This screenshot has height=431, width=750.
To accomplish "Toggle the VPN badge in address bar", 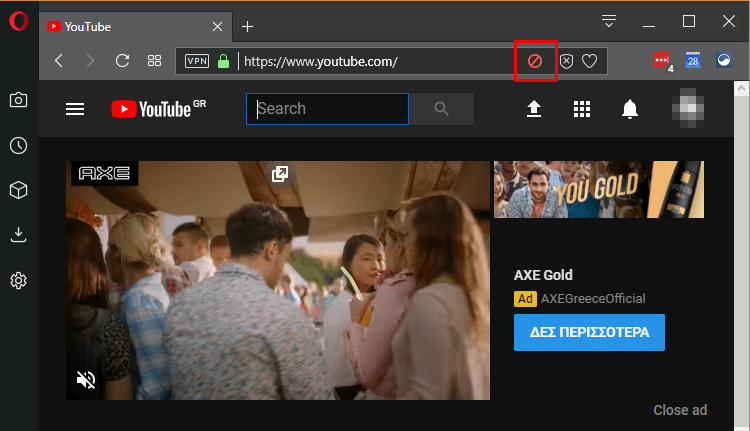I will pos(197,61).
